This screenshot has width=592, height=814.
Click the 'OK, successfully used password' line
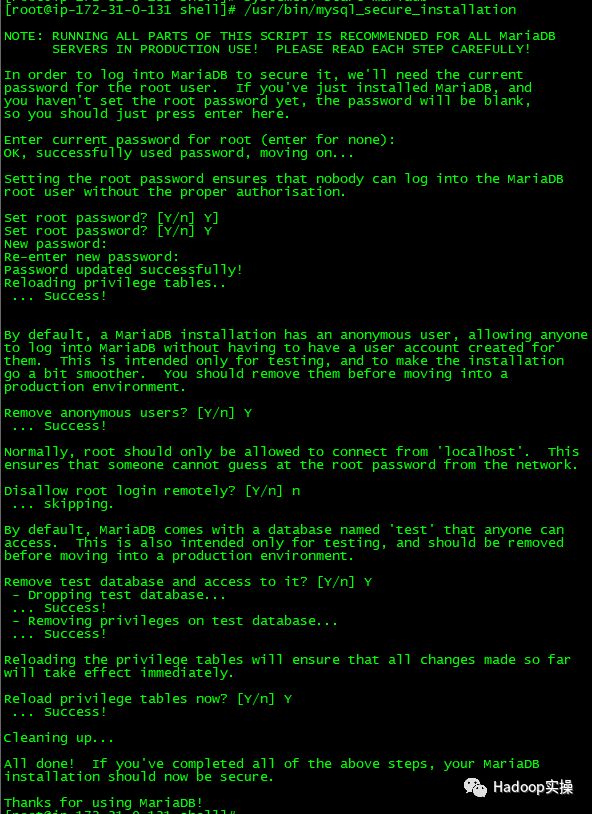pos(179,153)
